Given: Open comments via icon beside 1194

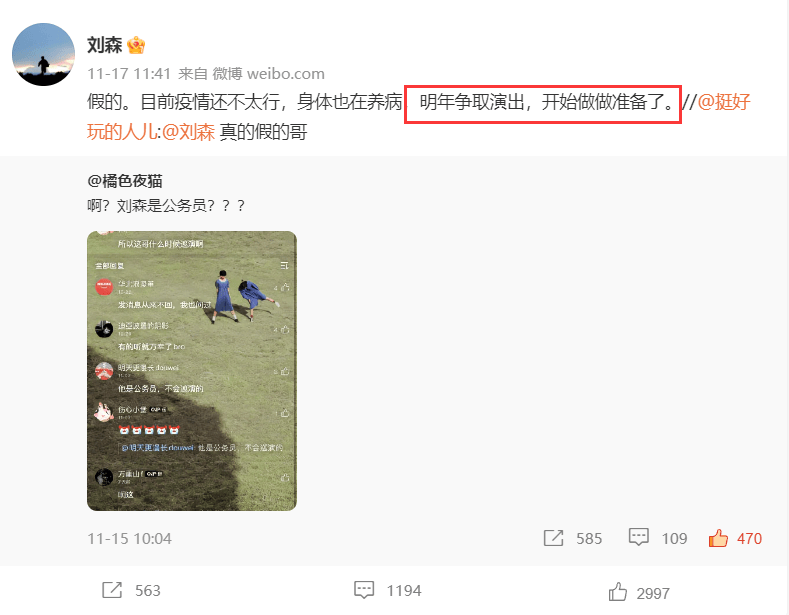Looking at the screenshot, I should coord(364,590).
